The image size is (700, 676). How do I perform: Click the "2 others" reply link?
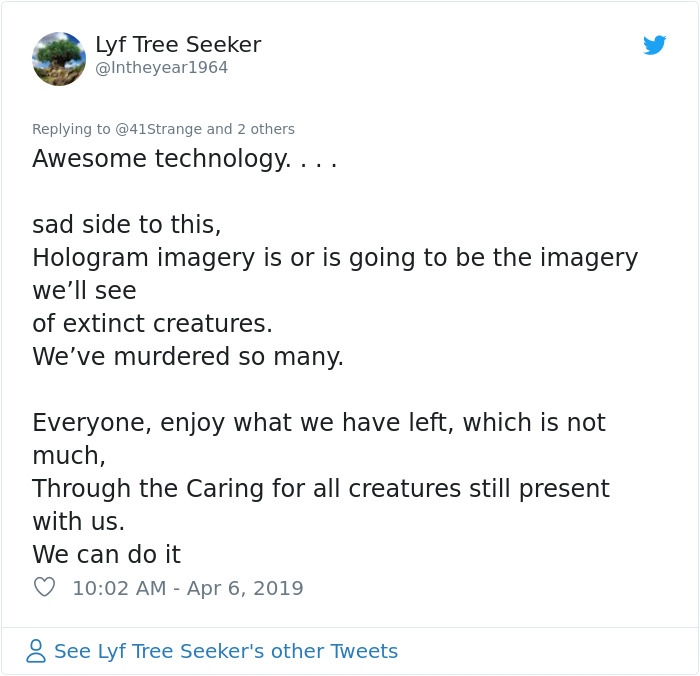click(x=265, y=129)
